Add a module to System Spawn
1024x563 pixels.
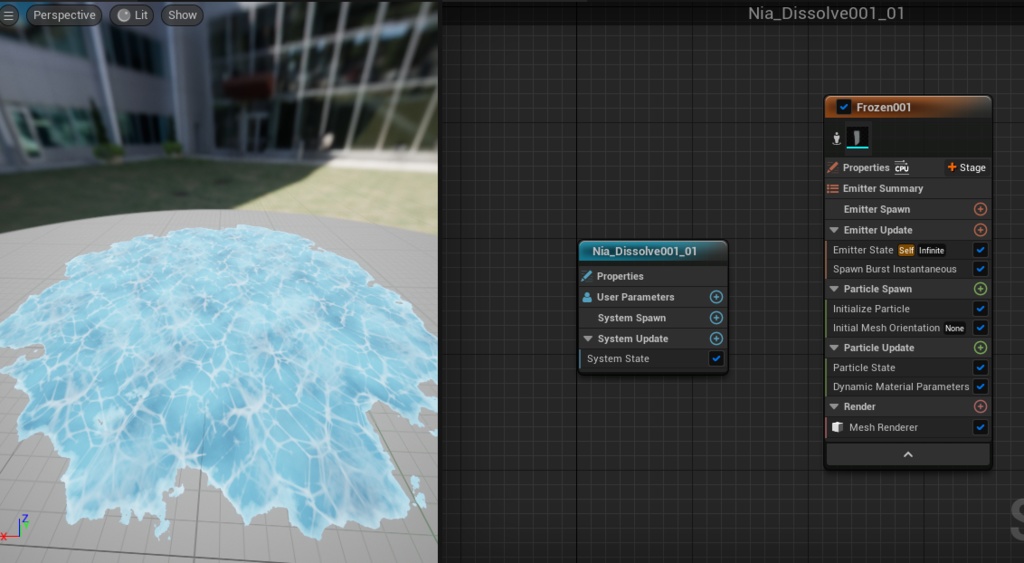pos(716,318)
